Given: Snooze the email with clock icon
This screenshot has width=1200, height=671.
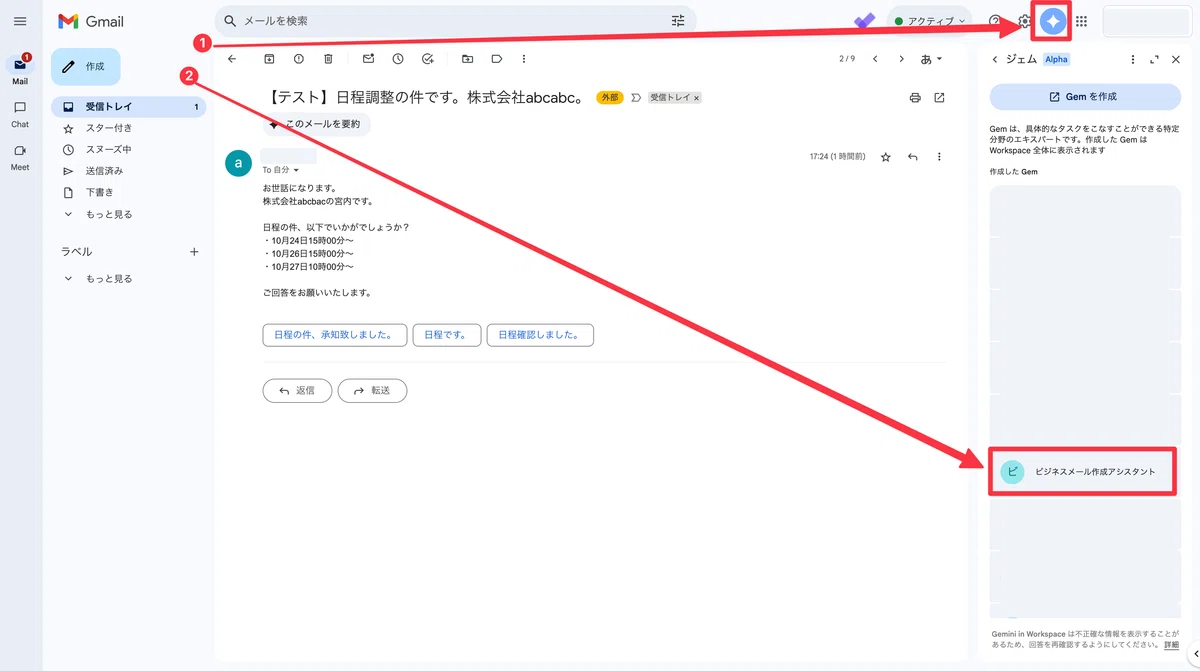Looking at the screenshot, I should coord(398,59).
